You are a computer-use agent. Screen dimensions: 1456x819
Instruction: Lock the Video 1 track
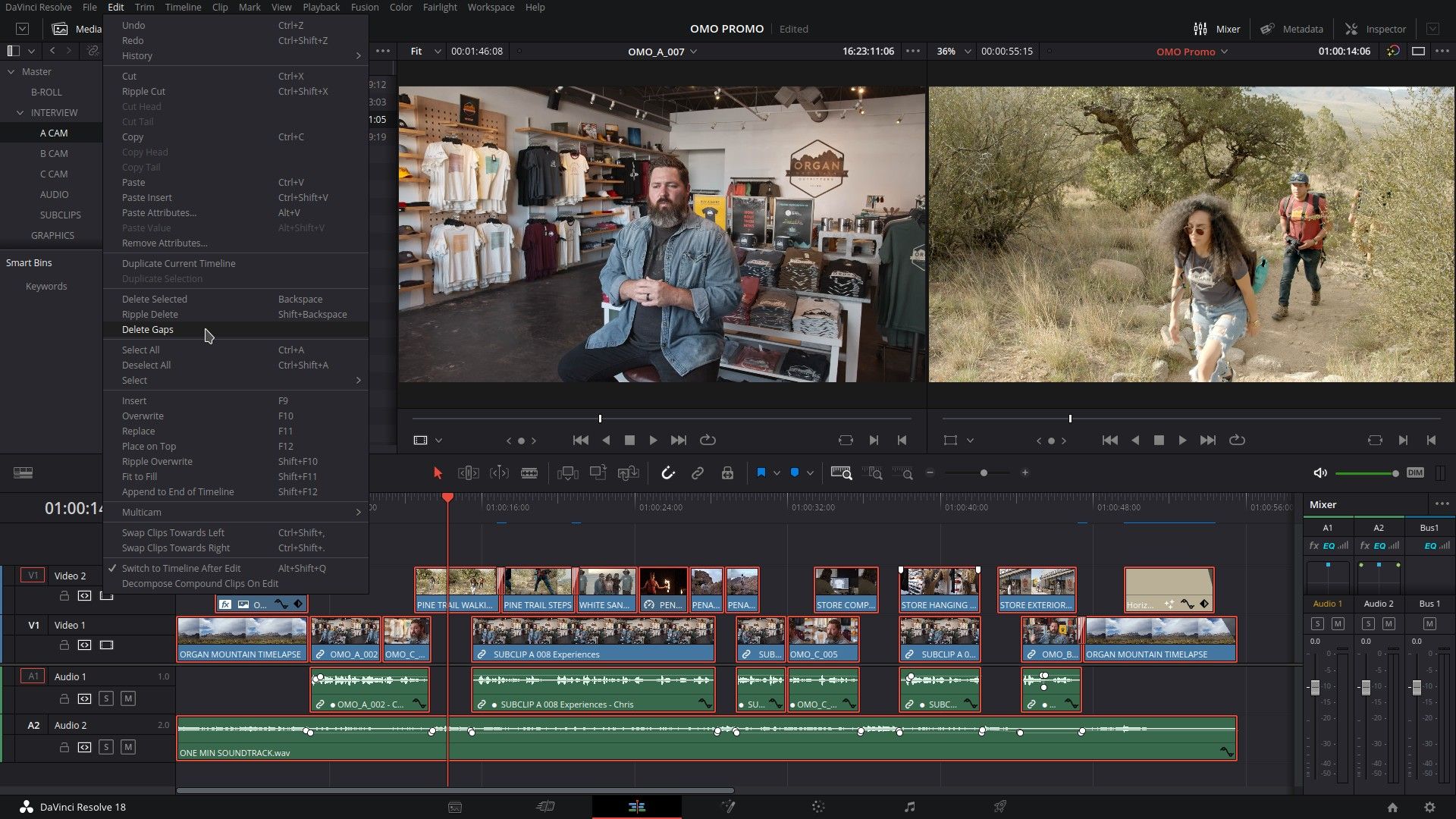tap(64, 645)
